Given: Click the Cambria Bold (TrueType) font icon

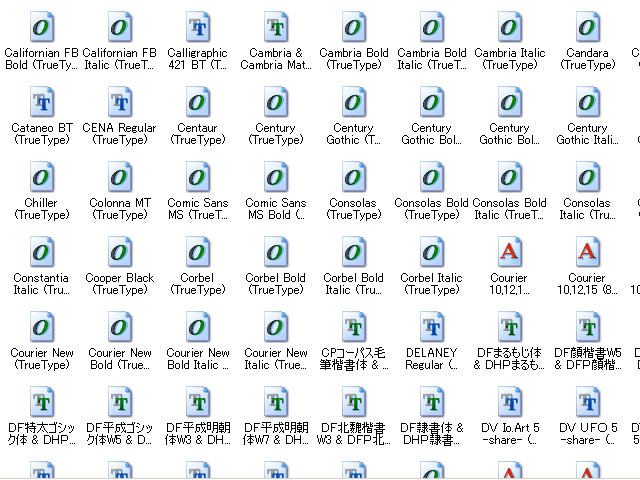Looking at the screenshot, I should click(353, 27).
